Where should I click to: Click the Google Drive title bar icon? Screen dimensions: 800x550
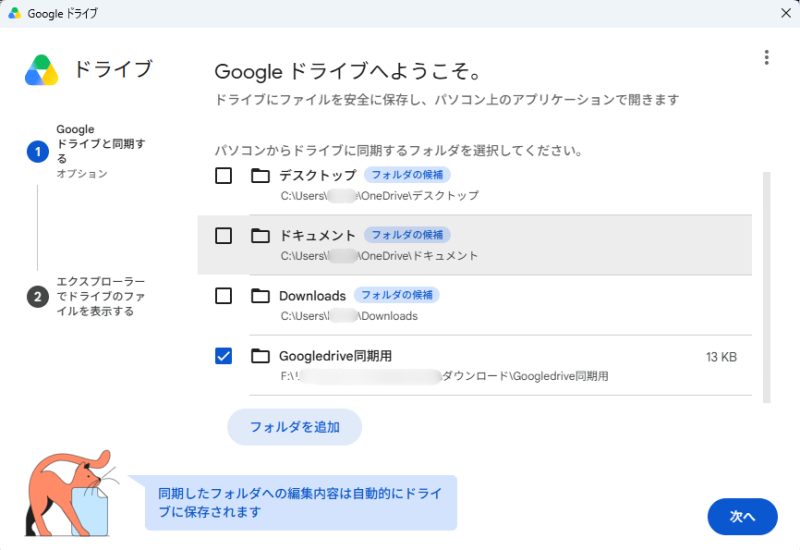coord(15,13)
